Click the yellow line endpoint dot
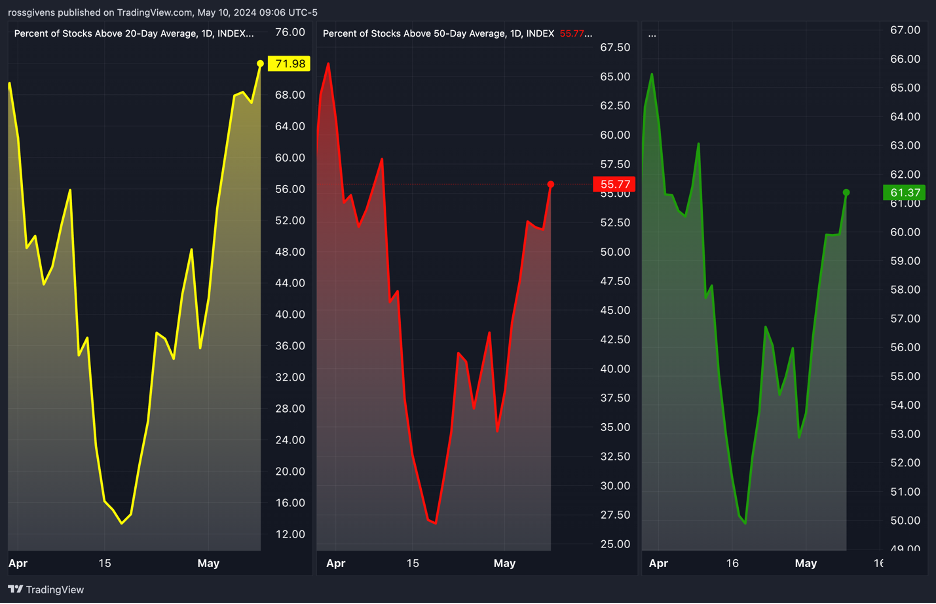 pos(260,63)
